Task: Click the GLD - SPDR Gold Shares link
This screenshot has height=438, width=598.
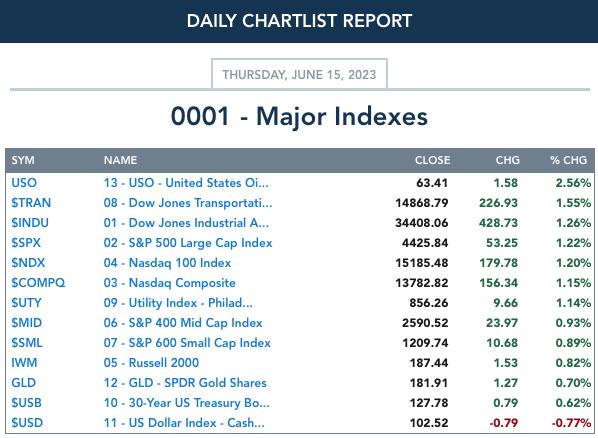Action: (x=185, y=383)
